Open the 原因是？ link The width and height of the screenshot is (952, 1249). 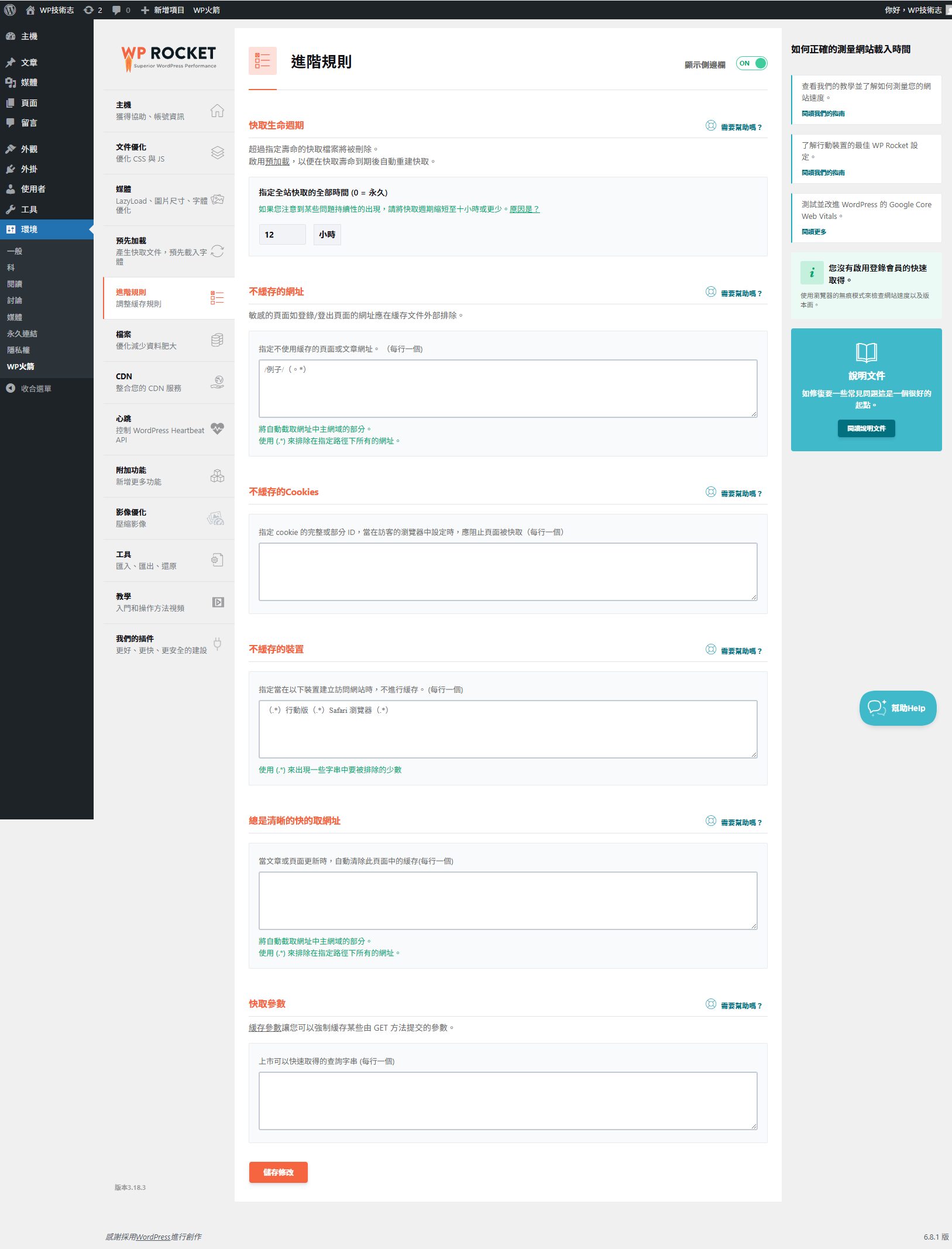(524, 210)
